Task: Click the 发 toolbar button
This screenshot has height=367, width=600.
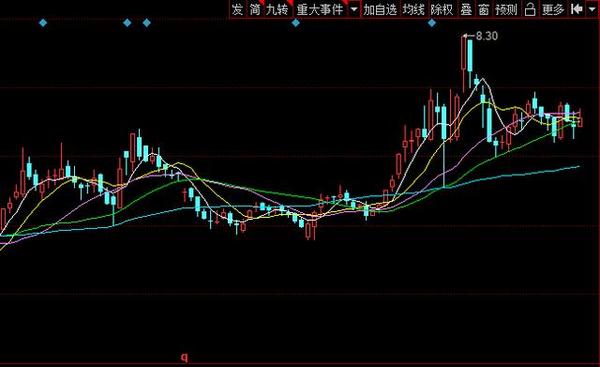Action: point(237,9)
